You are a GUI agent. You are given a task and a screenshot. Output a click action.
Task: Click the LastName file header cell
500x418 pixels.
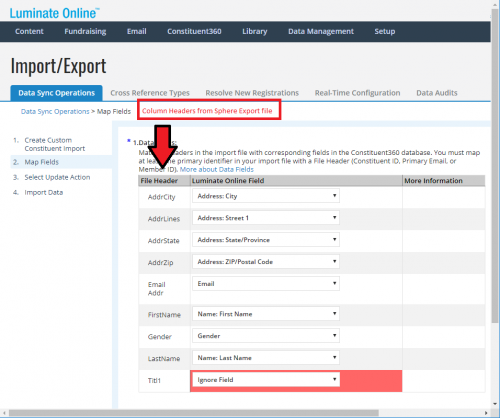coord(164,359)
